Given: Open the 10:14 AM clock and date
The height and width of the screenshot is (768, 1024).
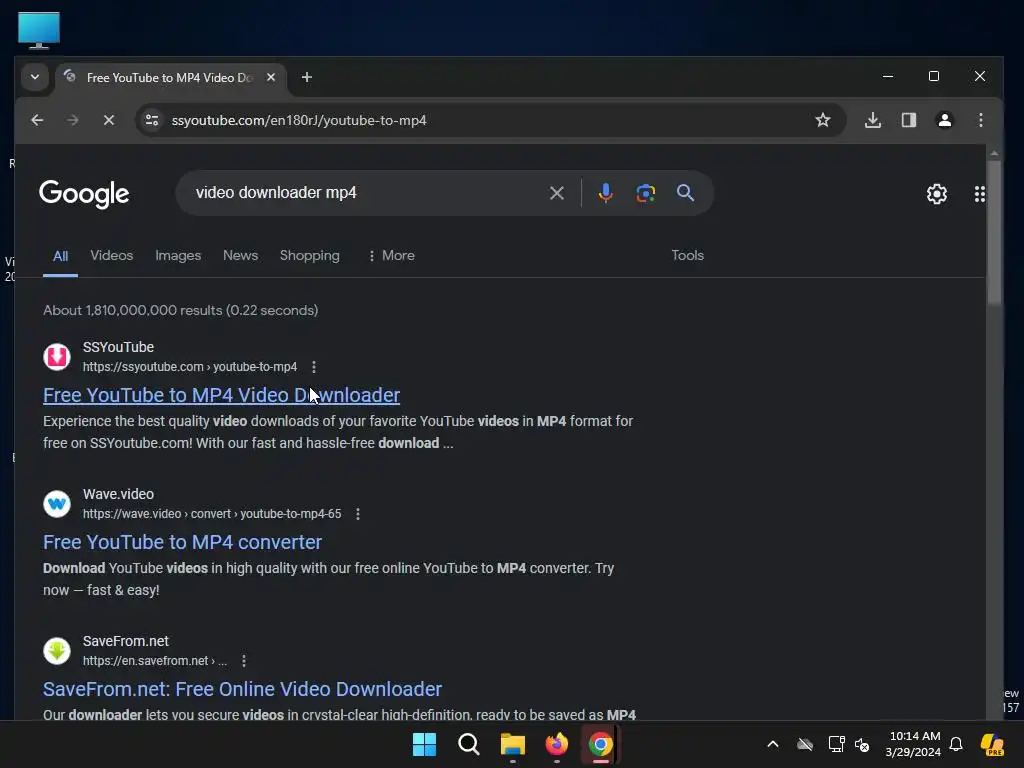Looking at the screenshot, I should 913,744.
